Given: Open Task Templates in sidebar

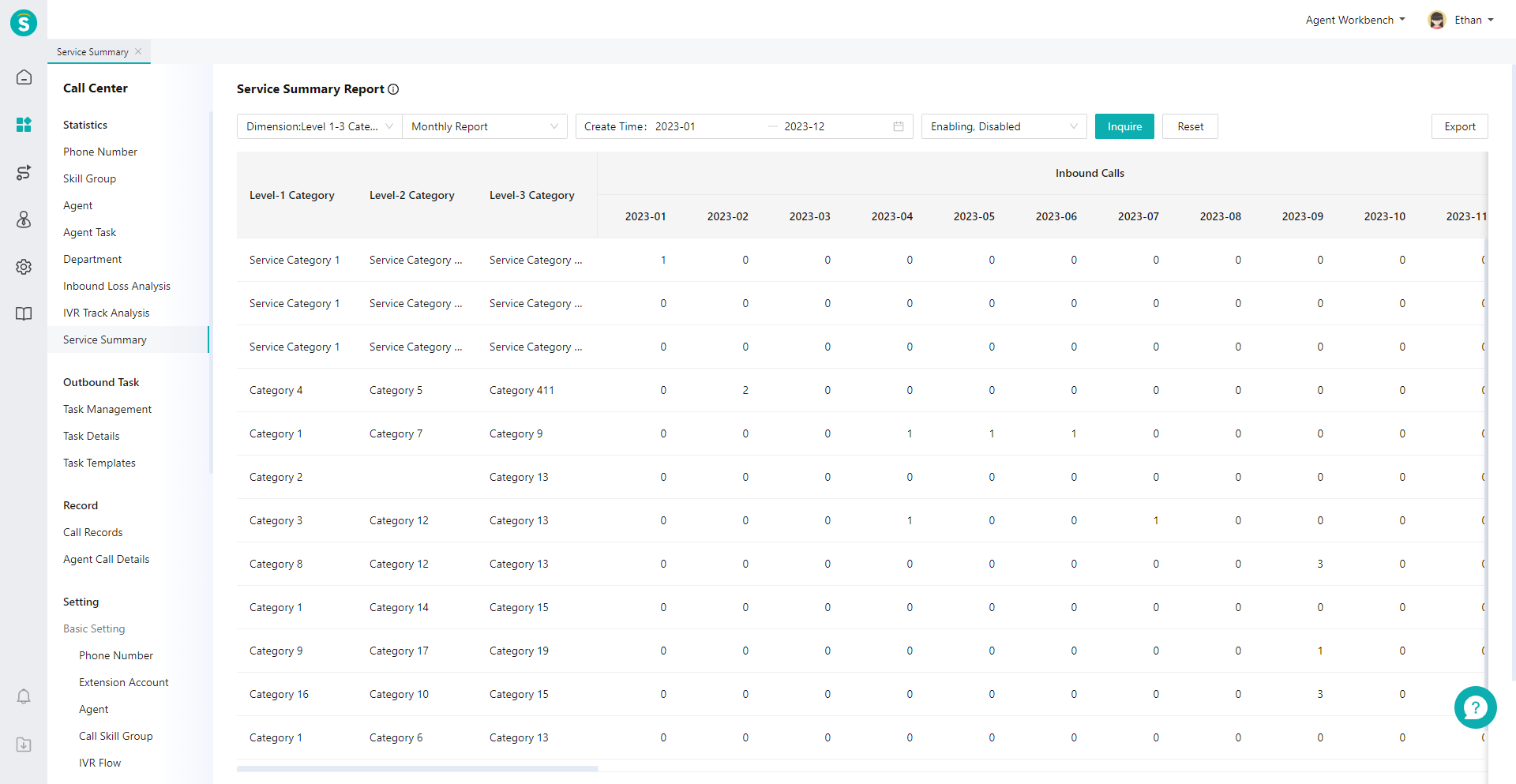Looking at the screenshot, I should pyautogui.click(x=99, y=463).
